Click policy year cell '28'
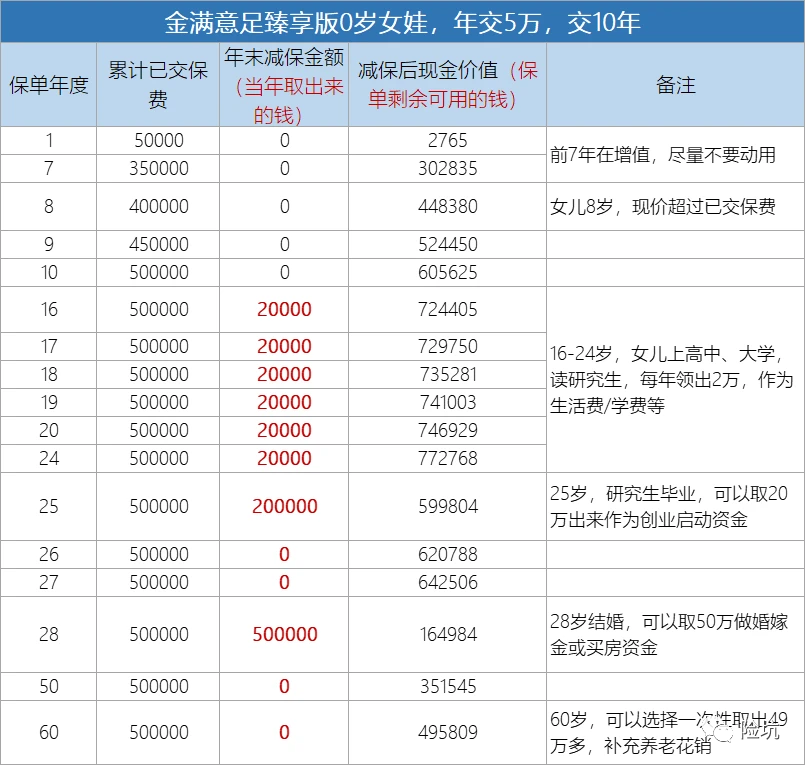The image size is (805, 765). (49, 635)
